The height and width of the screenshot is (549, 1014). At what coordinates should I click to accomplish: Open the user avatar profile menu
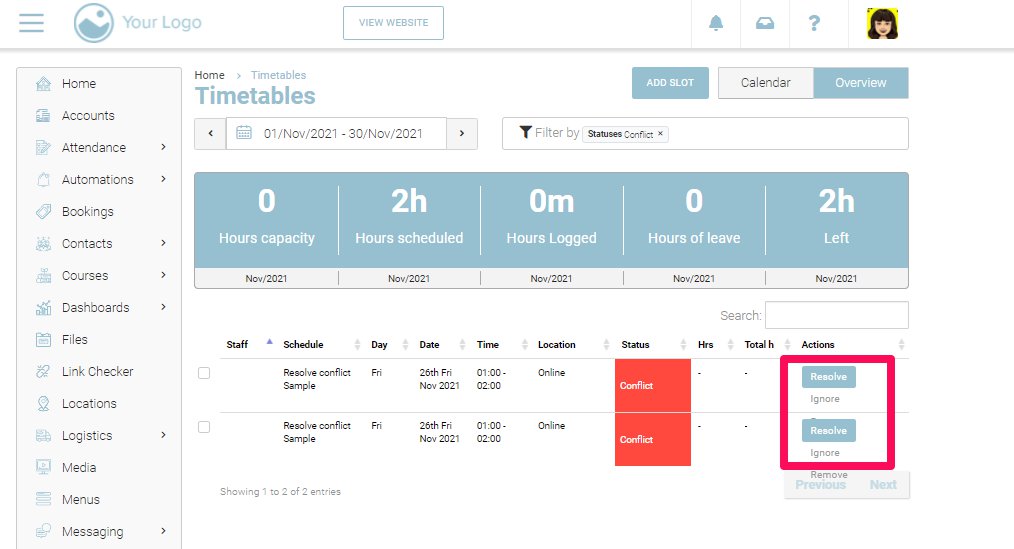coord(884,24)
